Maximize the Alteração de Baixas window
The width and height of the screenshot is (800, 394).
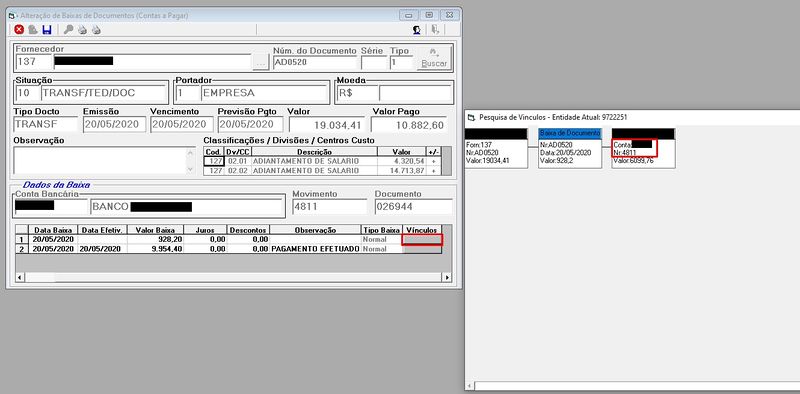429,15
